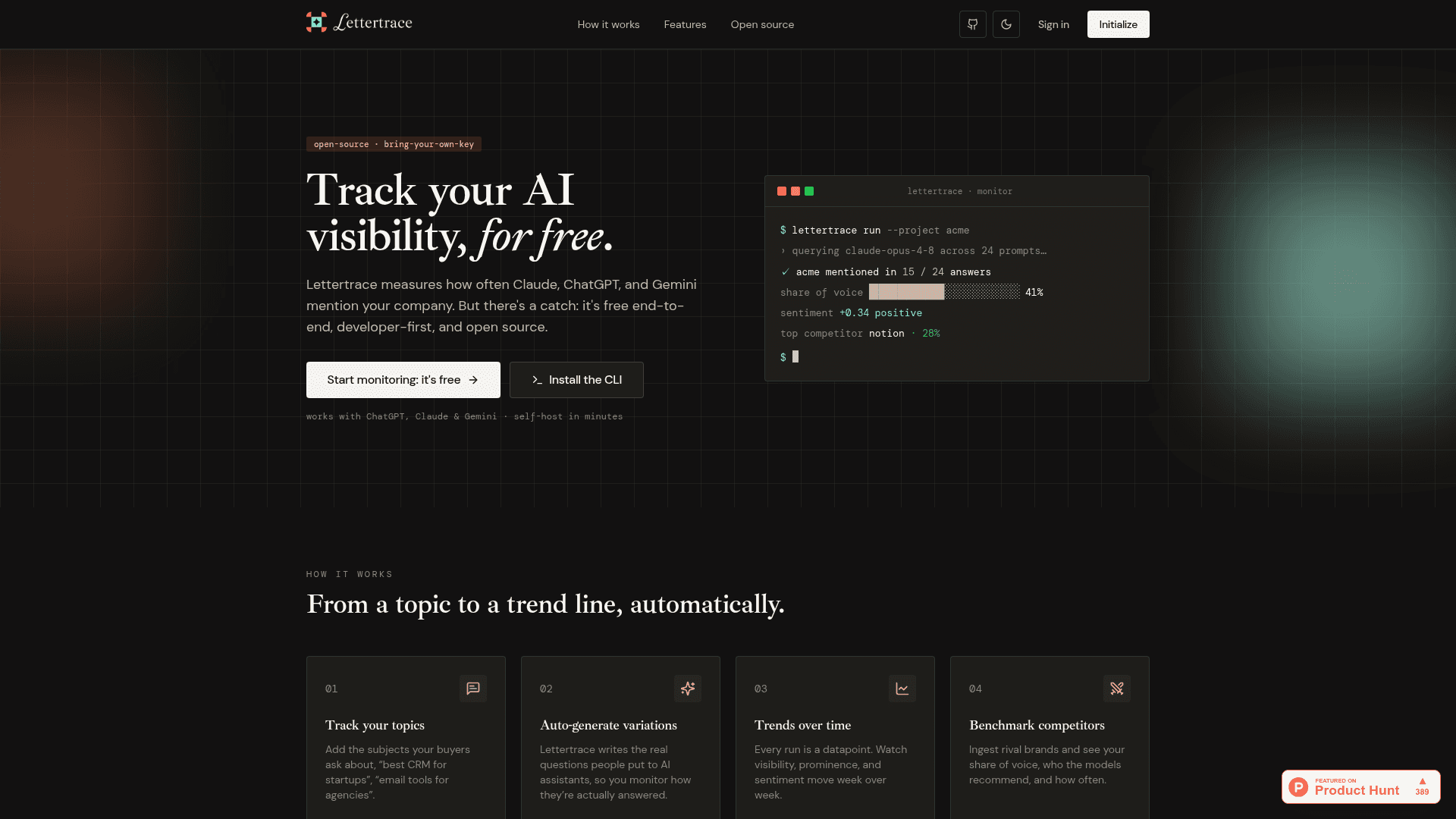Click the Trends over time heading
1456x819 pixels.
802,725
